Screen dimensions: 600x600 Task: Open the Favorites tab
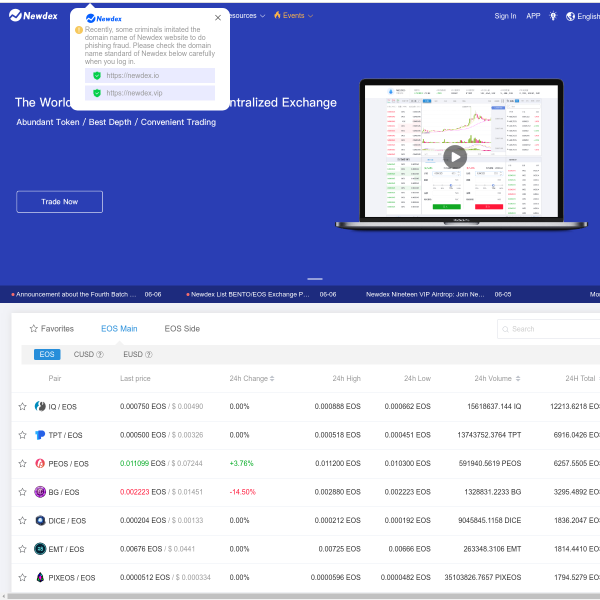tap(51, 328)
